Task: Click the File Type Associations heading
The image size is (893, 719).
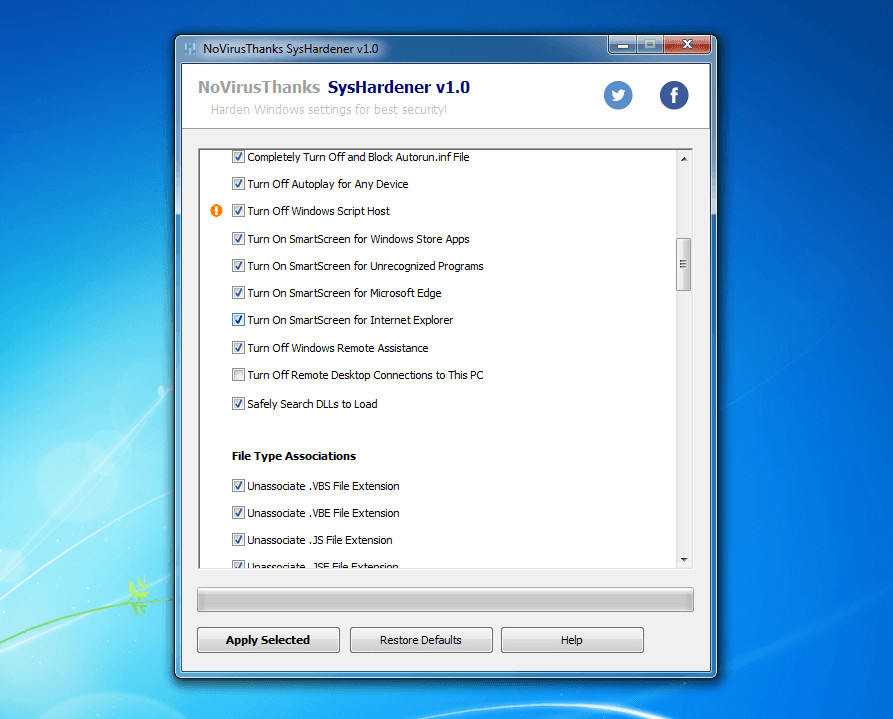Action: pyautogui.click(x=294, y=456)
